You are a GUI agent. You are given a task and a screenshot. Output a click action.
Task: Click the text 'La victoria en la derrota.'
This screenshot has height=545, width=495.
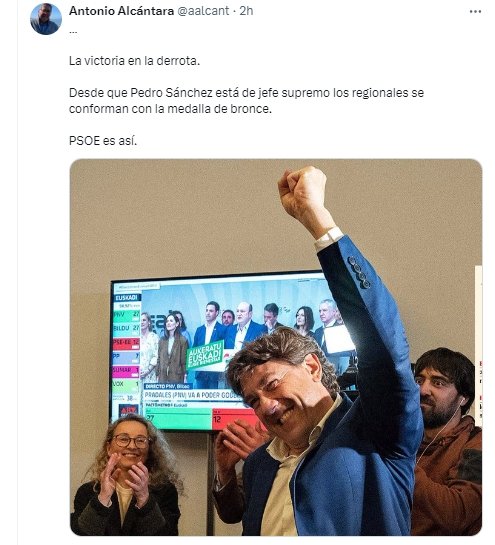135,61
